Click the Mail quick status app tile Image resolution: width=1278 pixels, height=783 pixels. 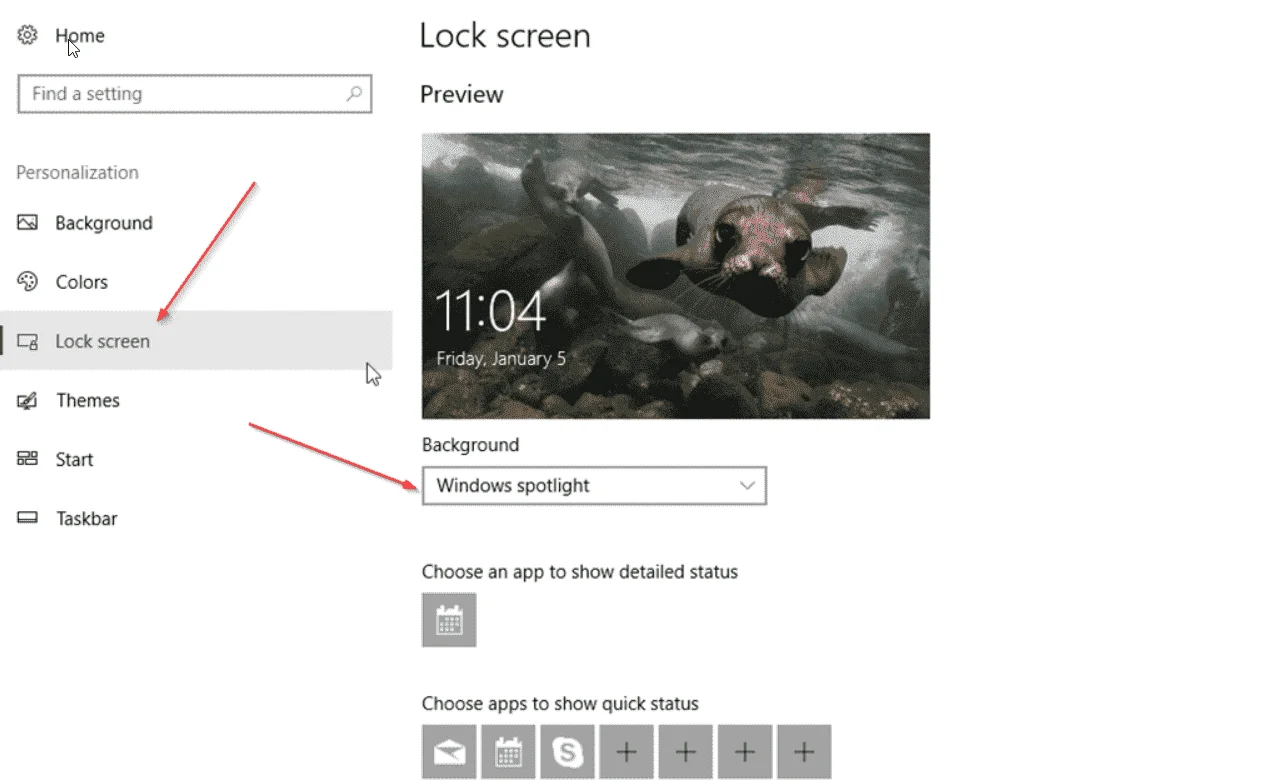449,752
